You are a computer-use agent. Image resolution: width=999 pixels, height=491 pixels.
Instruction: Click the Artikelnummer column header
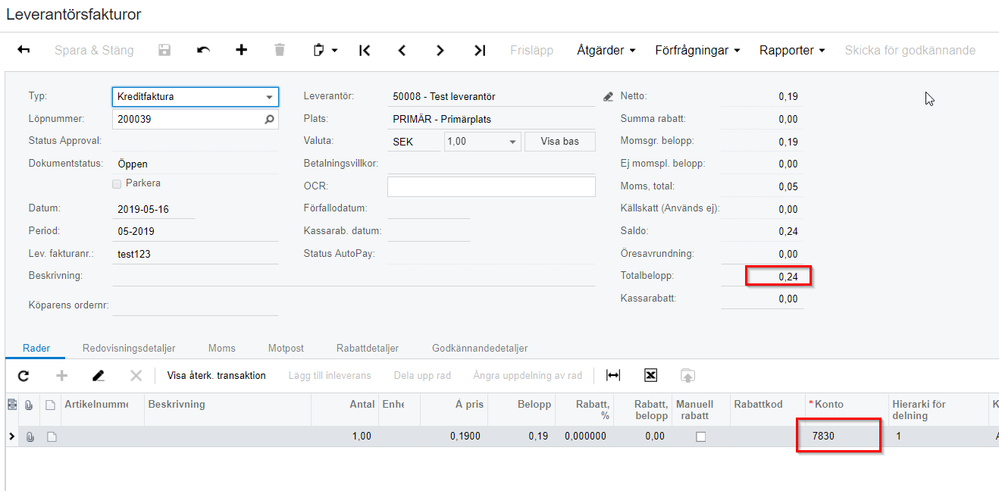[103, 409]
